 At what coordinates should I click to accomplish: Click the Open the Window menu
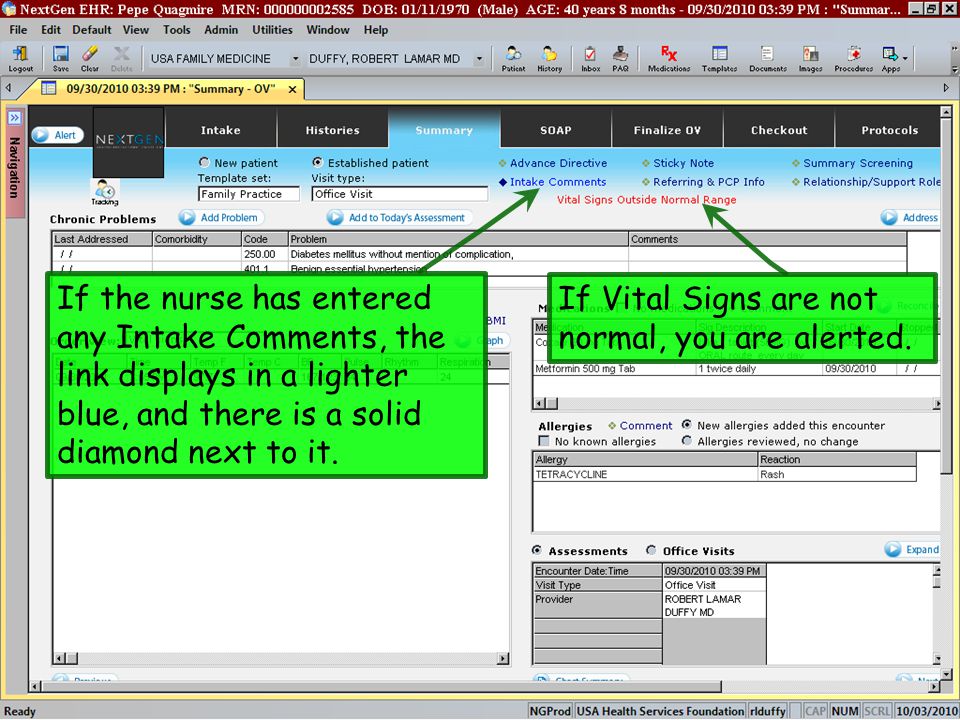[328, 29]
